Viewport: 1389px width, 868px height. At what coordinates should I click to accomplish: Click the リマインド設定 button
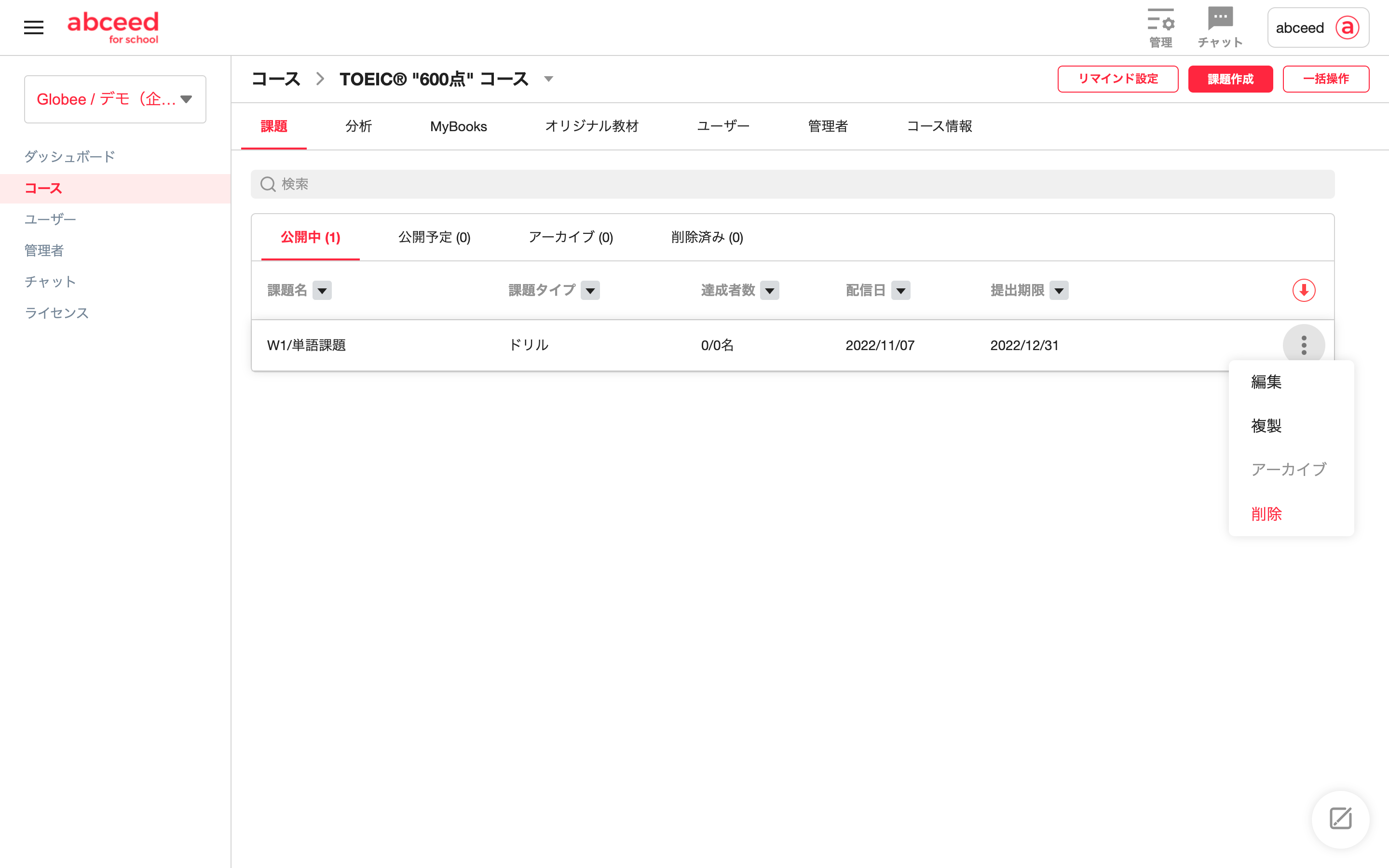tap(1117, 79)
